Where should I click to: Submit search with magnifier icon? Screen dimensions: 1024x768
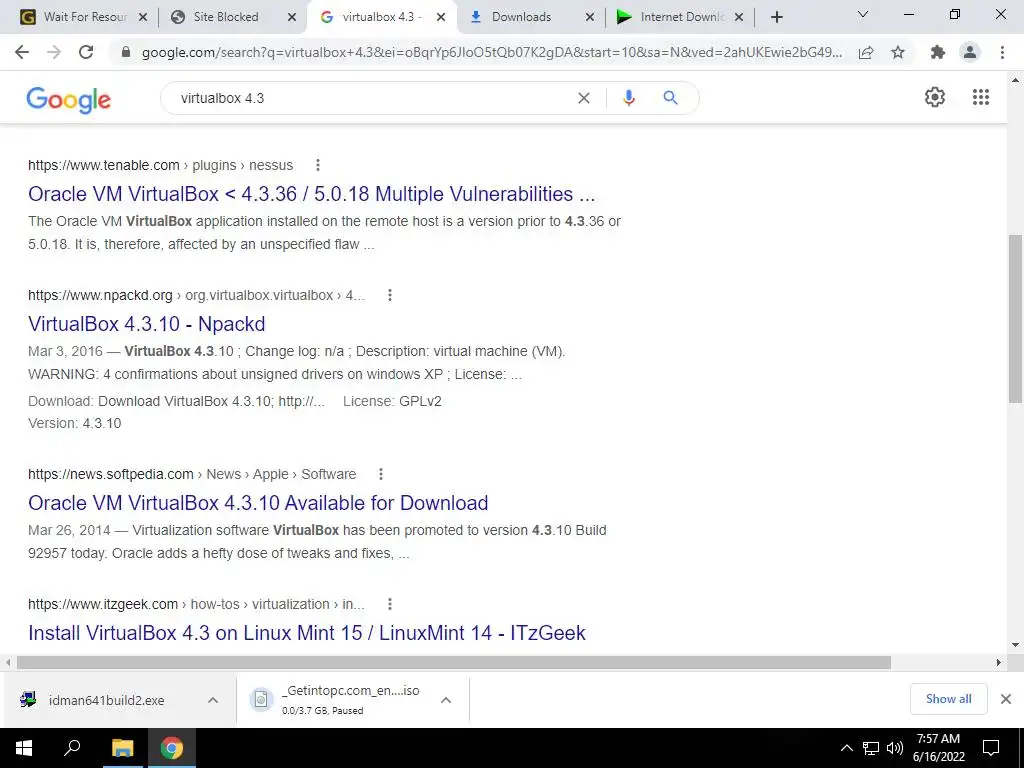click(x=670, y=98)
